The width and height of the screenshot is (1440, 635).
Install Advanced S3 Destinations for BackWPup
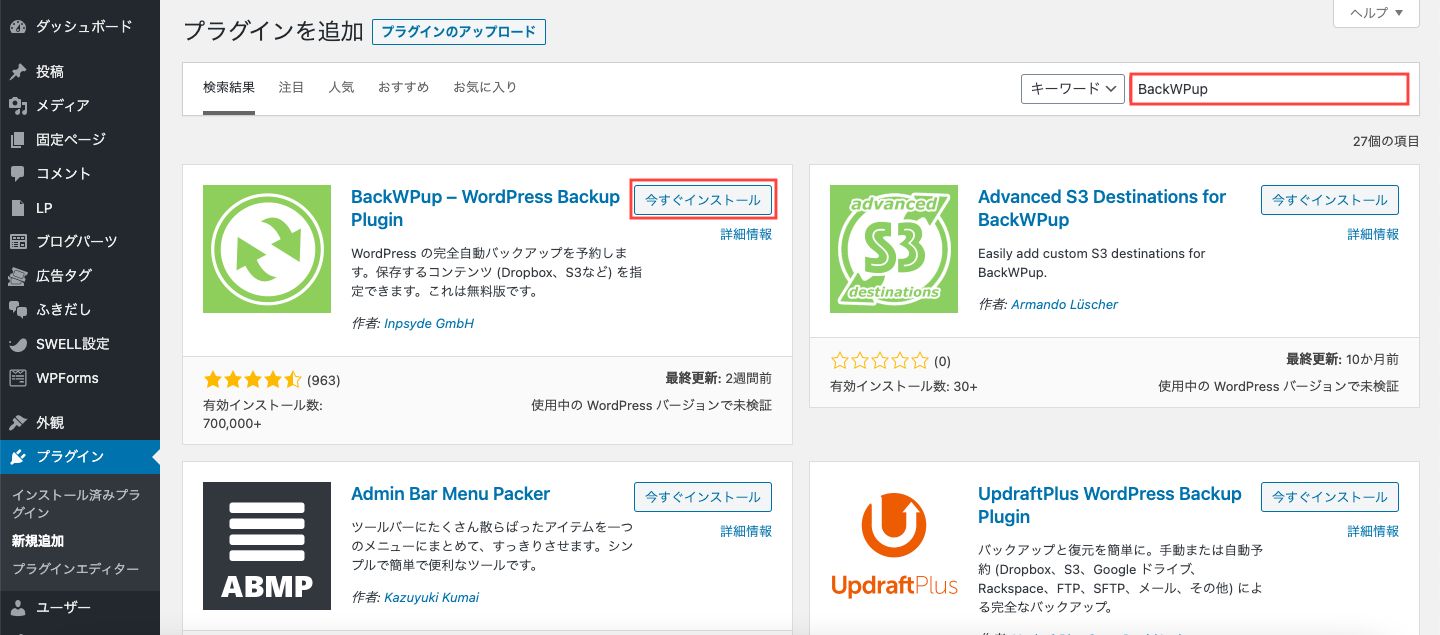point(1330,200)
